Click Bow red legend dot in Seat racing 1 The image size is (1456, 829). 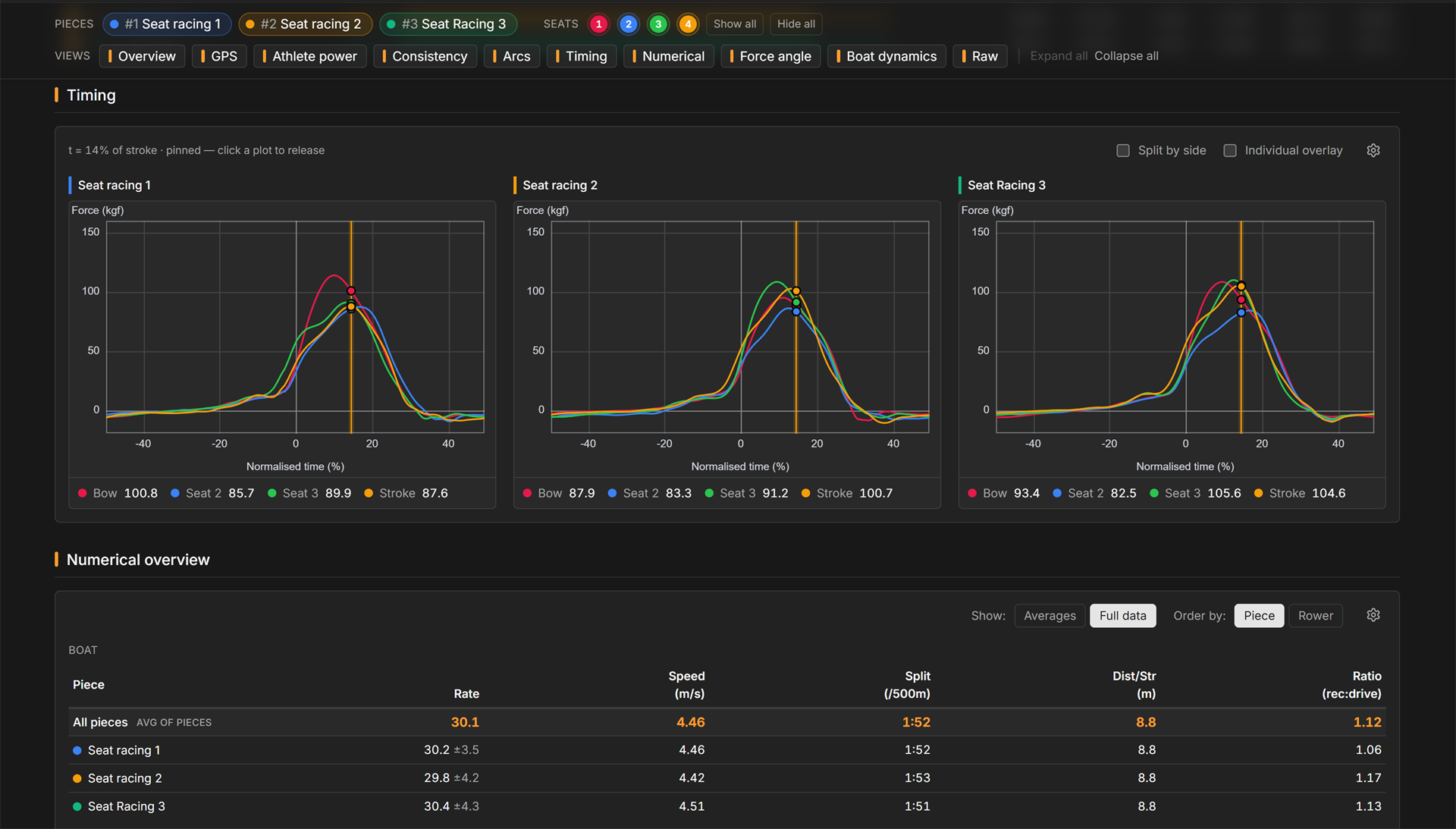pos(82,494)
